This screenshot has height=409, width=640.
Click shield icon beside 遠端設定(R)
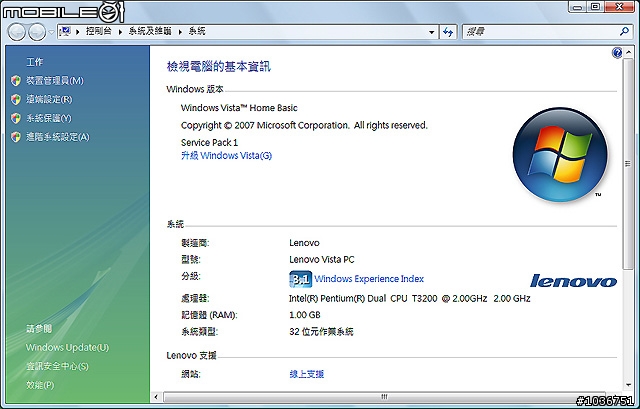click(x=16, y=100)
